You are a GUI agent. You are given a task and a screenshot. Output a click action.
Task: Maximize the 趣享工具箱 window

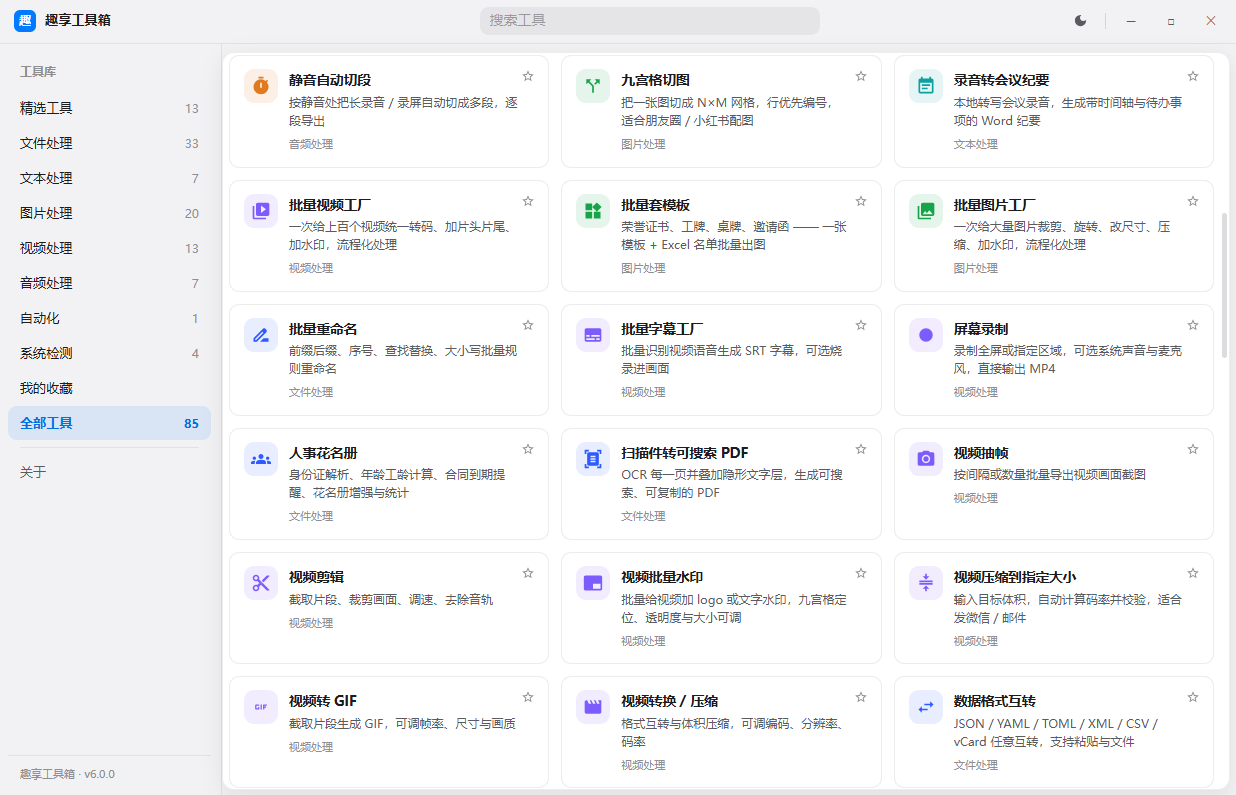(x=1171, y=20)
